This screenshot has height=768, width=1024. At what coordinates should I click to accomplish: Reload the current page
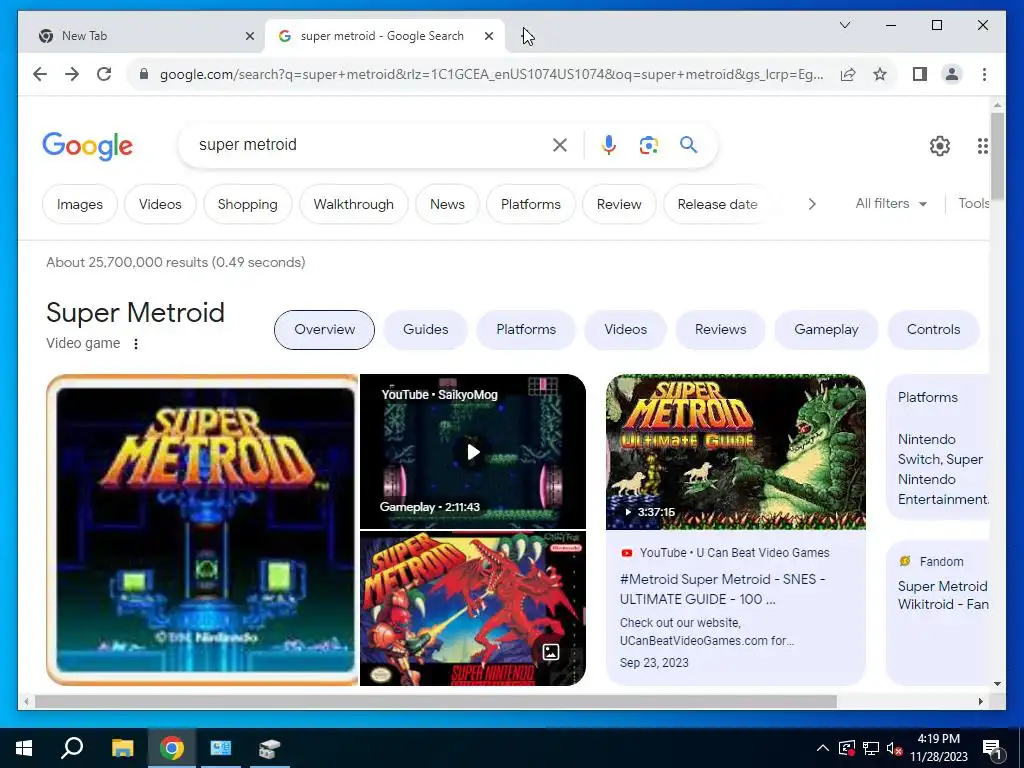point(104,74)
